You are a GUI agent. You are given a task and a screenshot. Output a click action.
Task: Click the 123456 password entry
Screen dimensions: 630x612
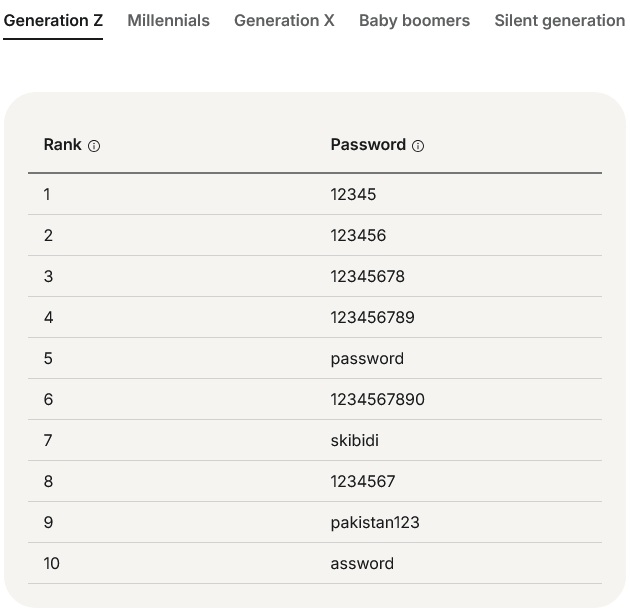(x=358, y=235)
